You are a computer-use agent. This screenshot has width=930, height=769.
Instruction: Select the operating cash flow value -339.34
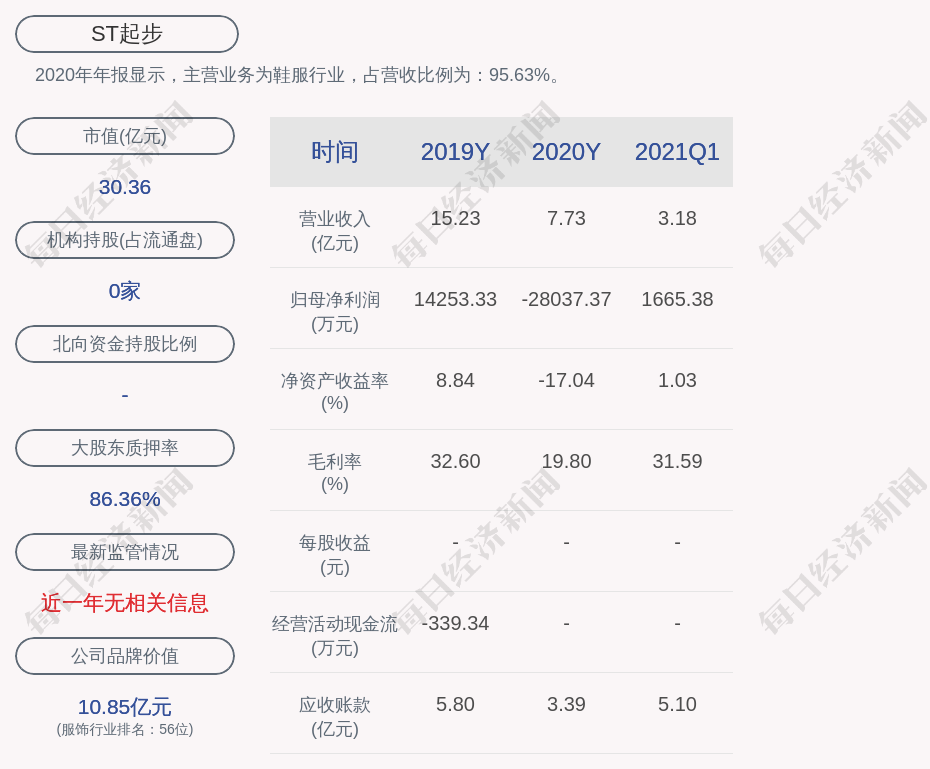(455, 623)
